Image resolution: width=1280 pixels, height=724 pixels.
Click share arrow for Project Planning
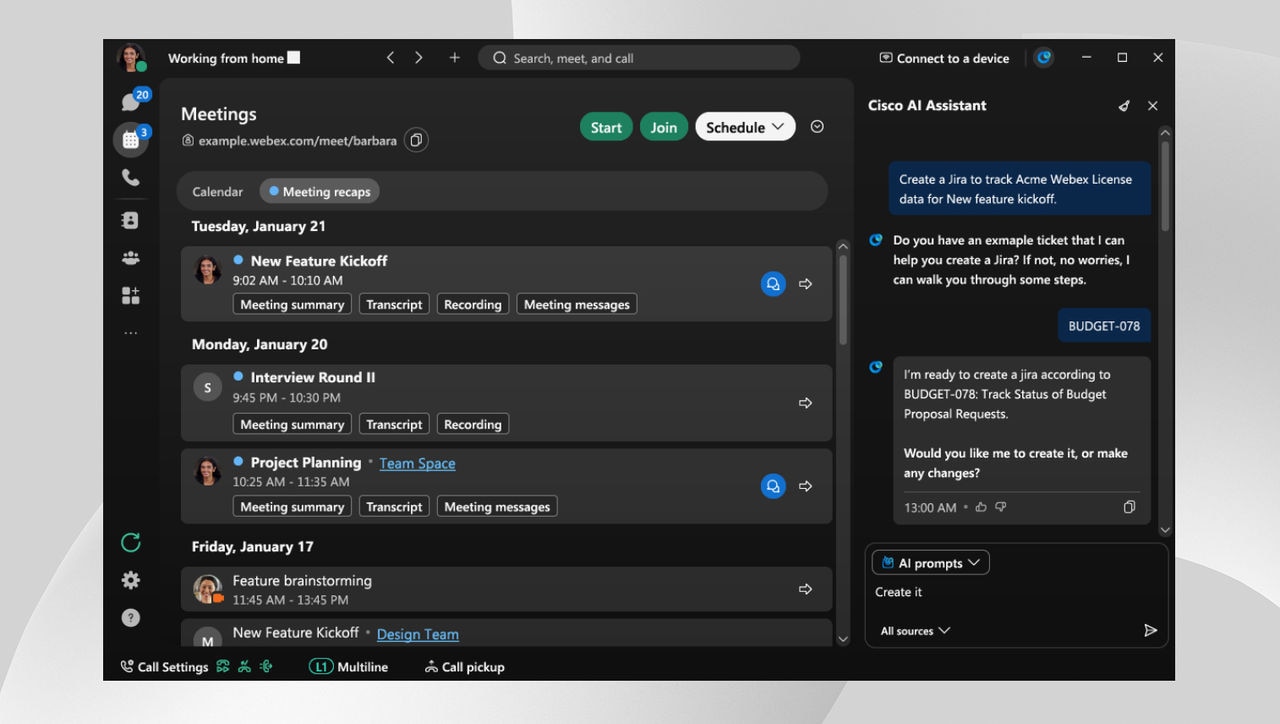(x=806, y=486)
